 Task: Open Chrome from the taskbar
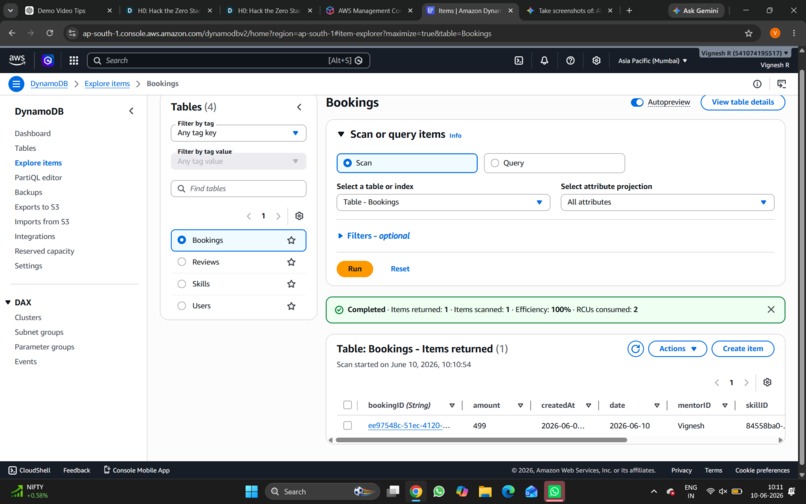(x=415, y=492)
